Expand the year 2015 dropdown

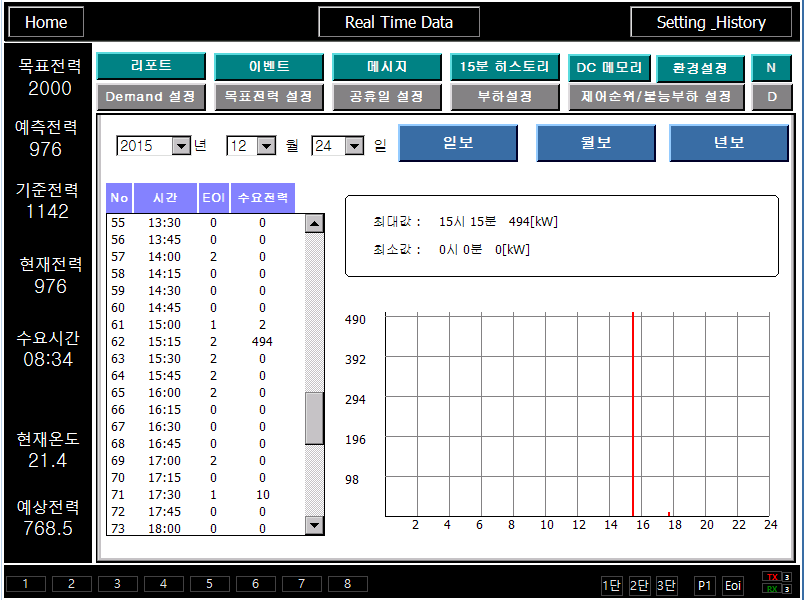pyautogui.click(x=181, y=146)
